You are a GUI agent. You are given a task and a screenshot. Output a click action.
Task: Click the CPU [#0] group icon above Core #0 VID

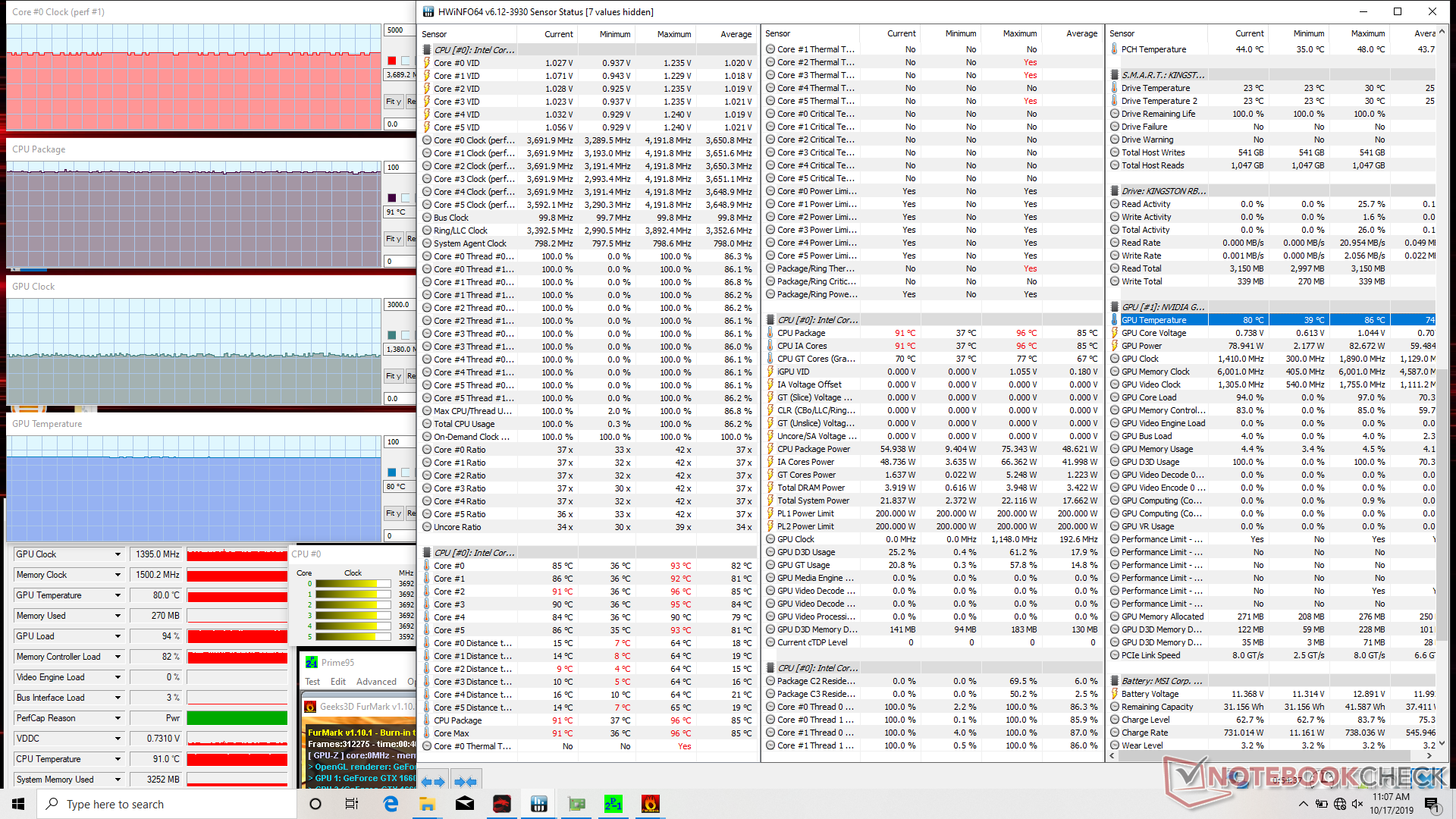coord(427,50)
